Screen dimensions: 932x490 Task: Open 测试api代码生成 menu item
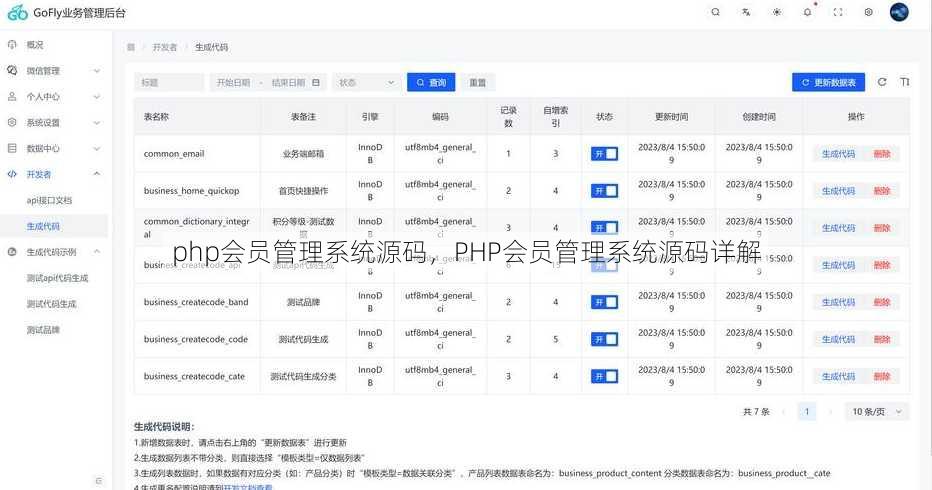[x=57, y=278]
